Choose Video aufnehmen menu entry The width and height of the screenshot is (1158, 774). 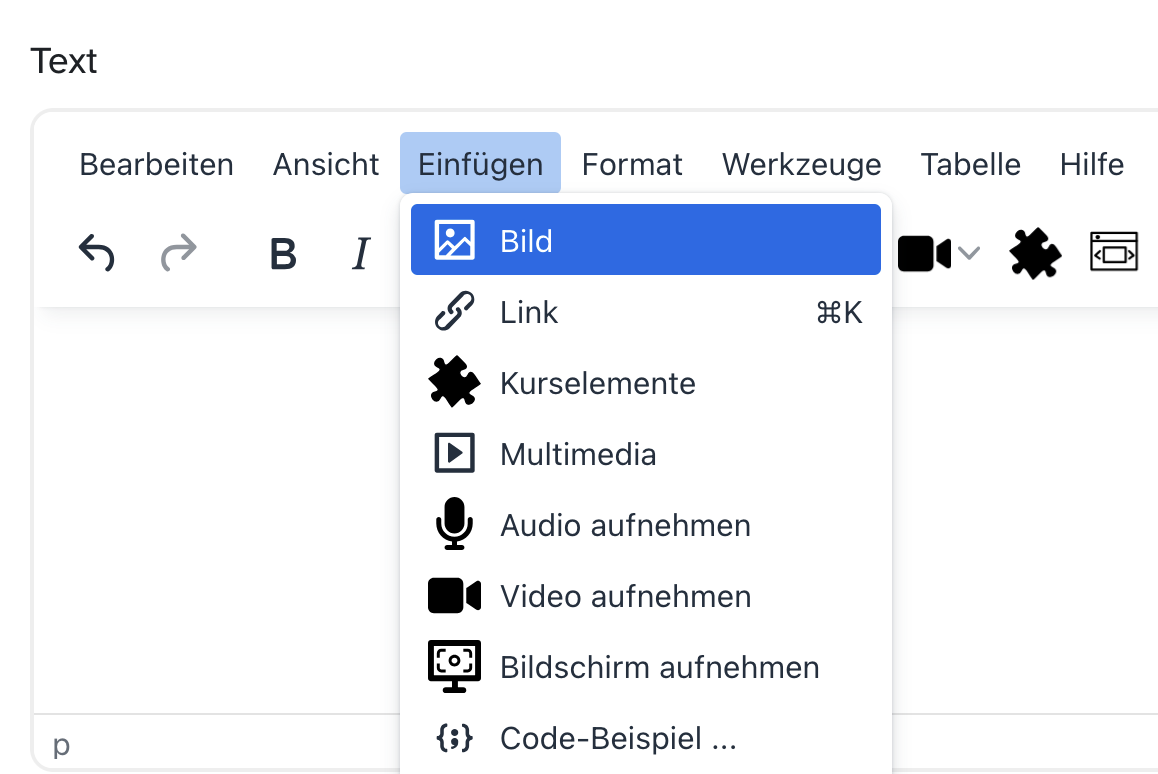[x=645, y=595]
